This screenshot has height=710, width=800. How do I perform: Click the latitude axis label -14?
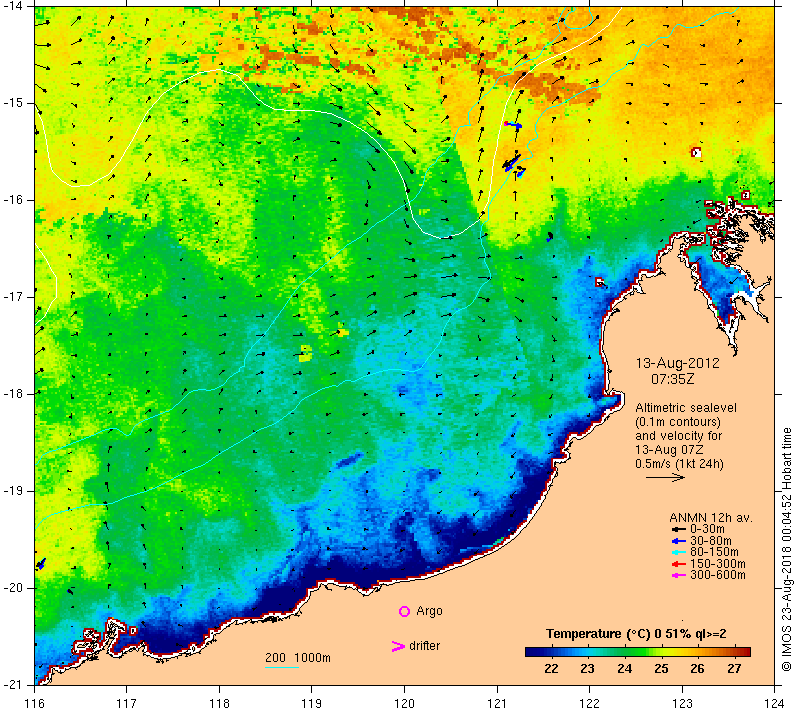click(13, 6)
